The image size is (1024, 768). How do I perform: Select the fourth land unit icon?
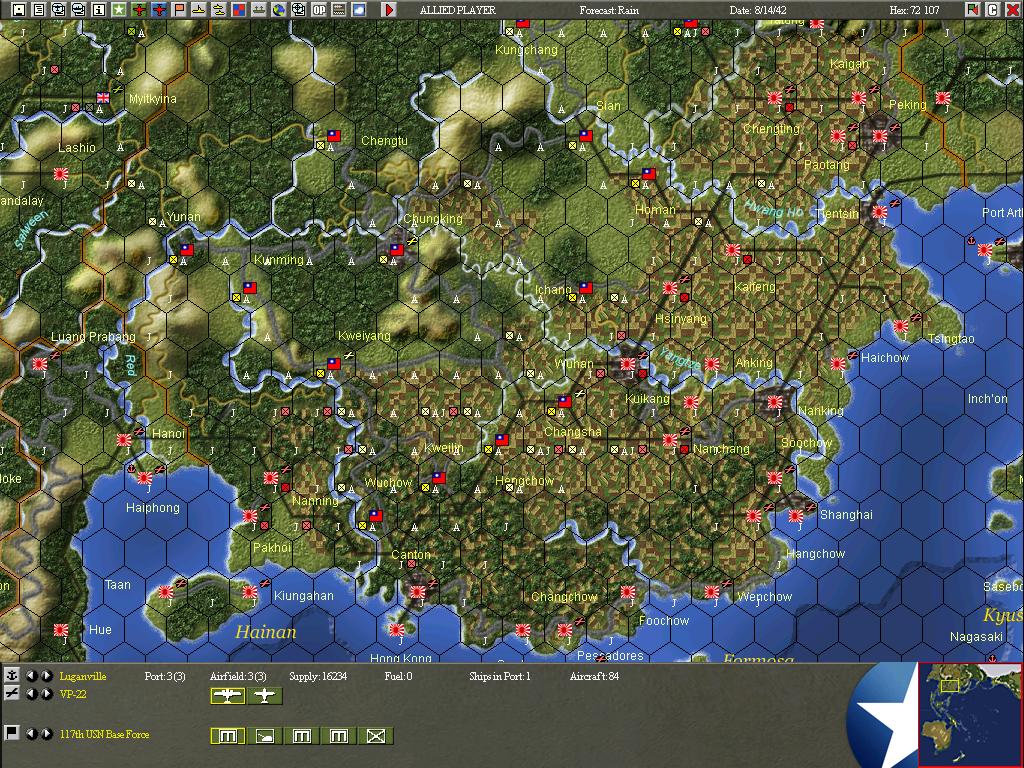[339, 736]
